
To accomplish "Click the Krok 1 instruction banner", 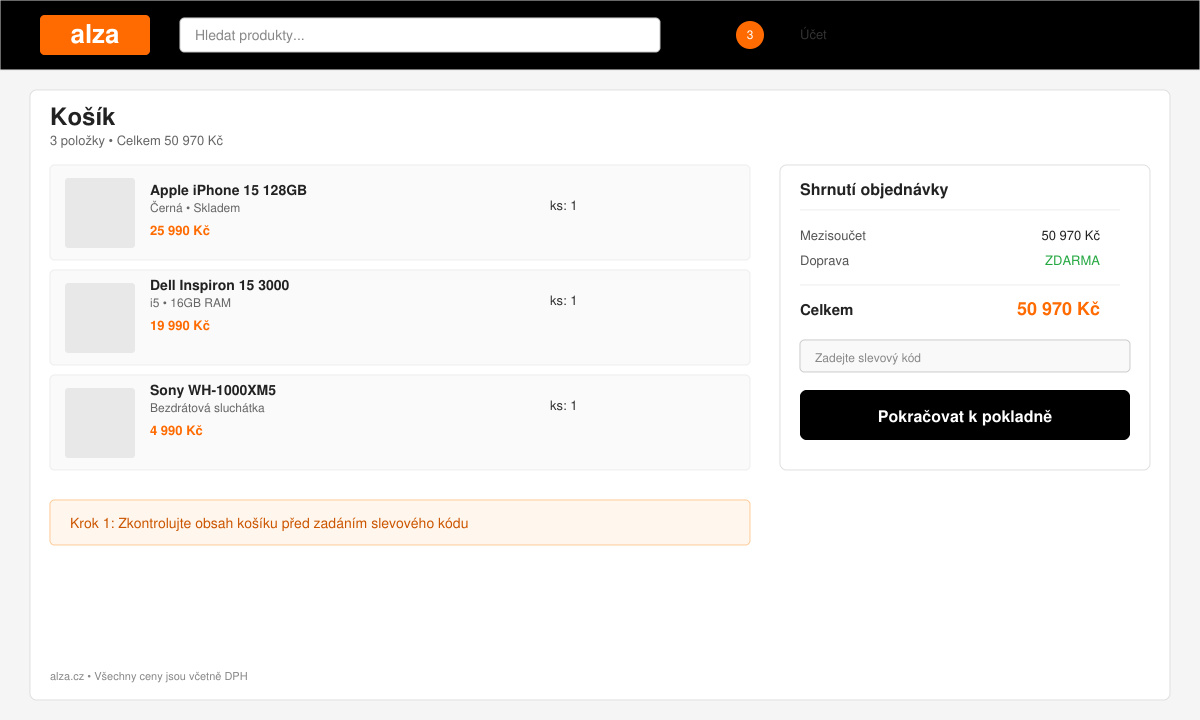I will tap(400, 523).
